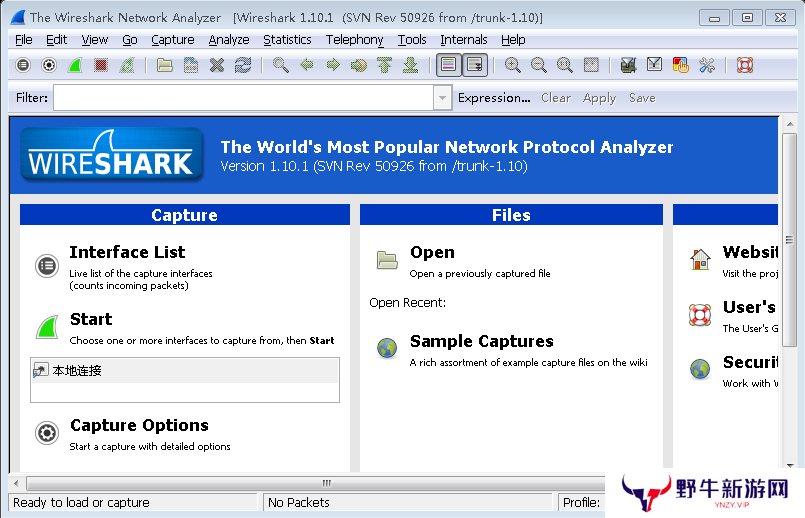Jump to the last packet icon

pyautogui.click(x=411, y=65)
